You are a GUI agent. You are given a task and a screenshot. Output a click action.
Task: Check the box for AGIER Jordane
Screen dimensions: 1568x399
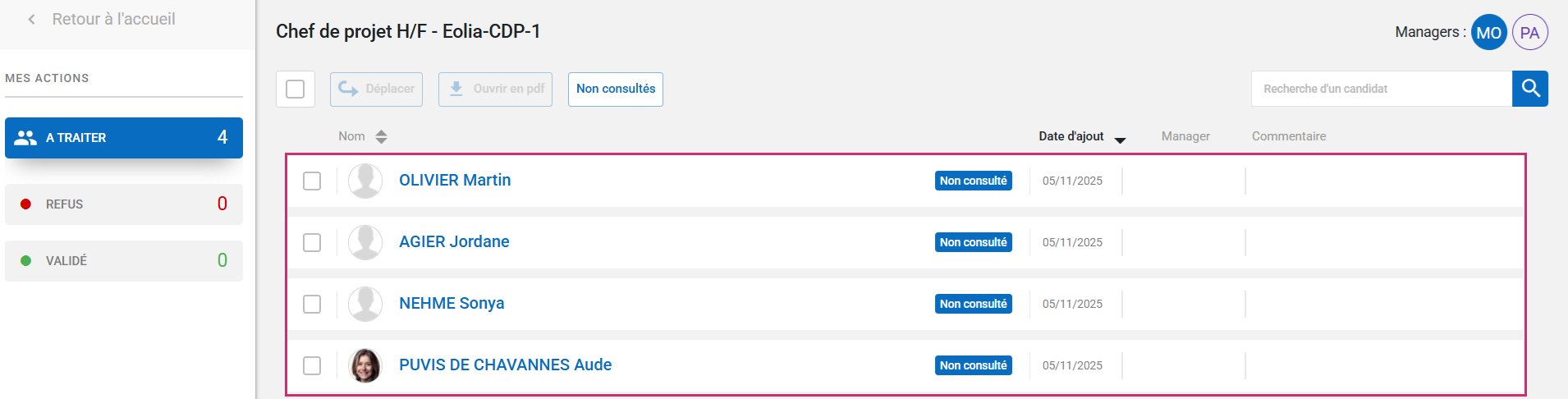[312, 242]
